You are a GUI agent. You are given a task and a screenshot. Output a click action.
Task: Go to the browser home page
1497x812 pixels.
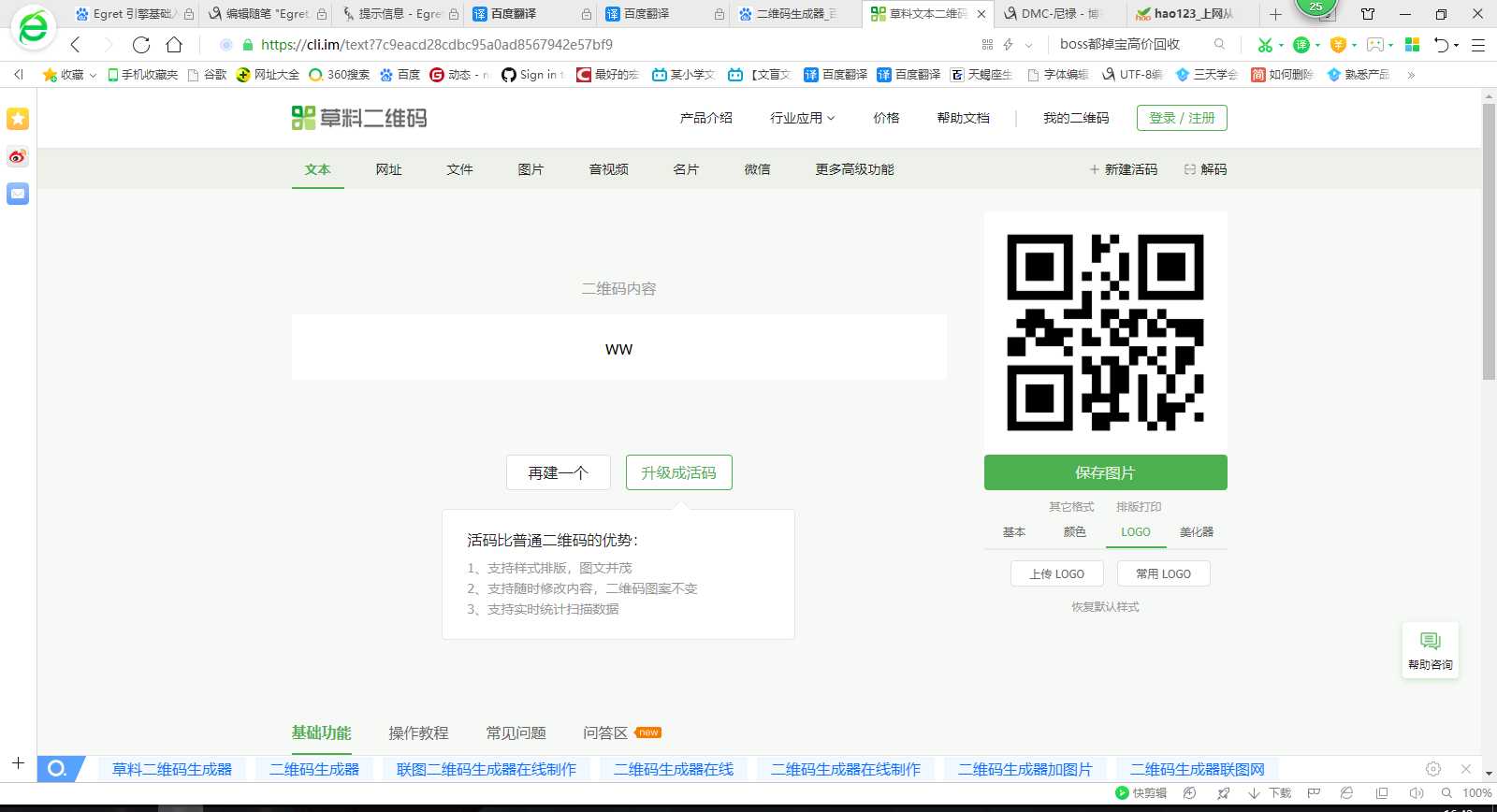click(x=174, y=44)
